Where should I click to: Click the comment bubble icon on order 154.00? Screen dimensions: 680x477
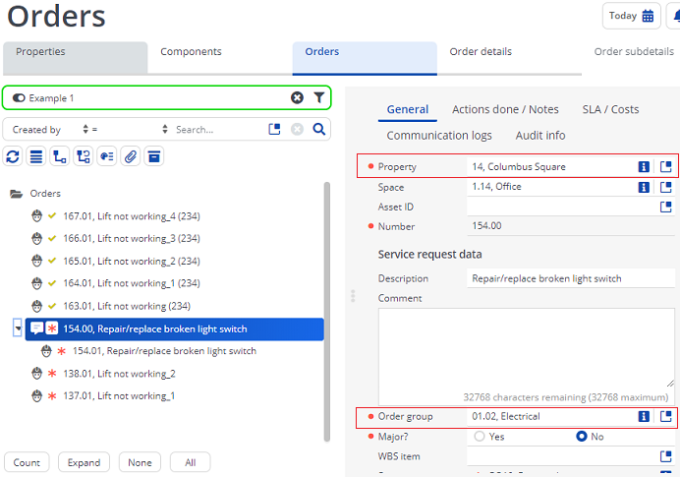click(x=37, y=328)
